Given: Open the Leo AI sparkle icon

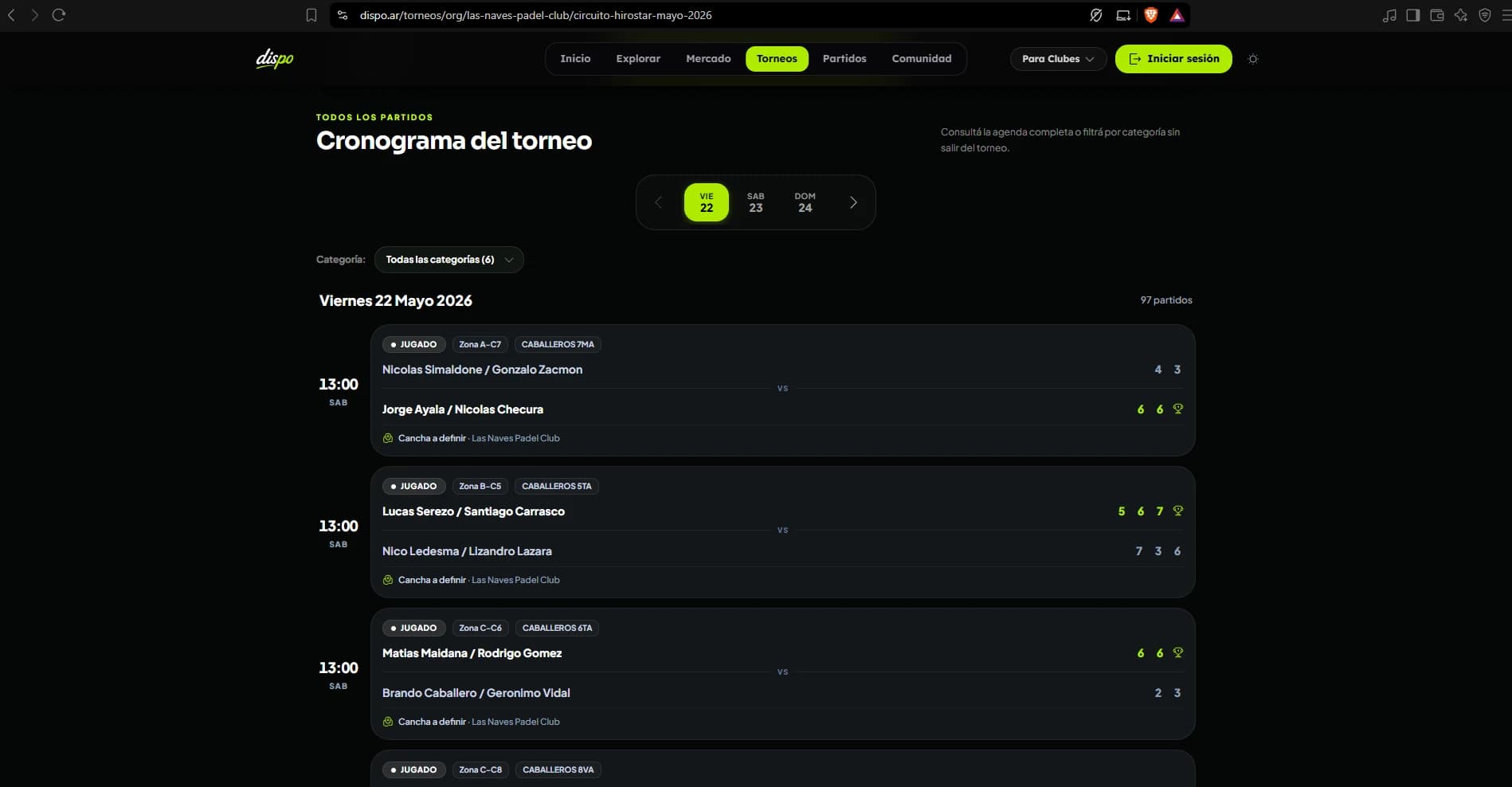Looking at the screenshot, I should [x=1461, y=15].
